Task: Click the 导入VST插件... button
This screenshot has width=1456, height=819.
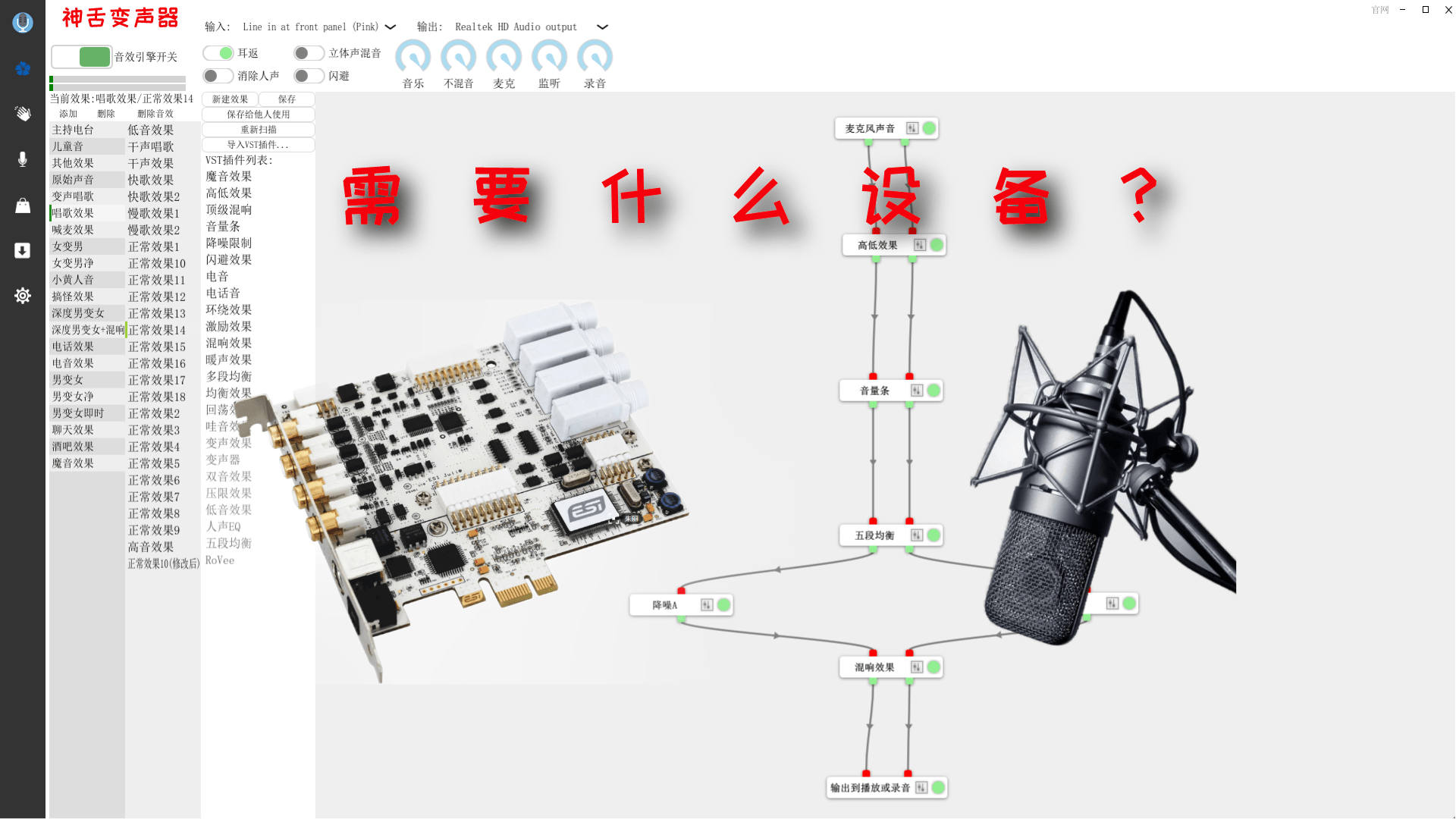Action: pyautogui.click(x=259, y=145)
